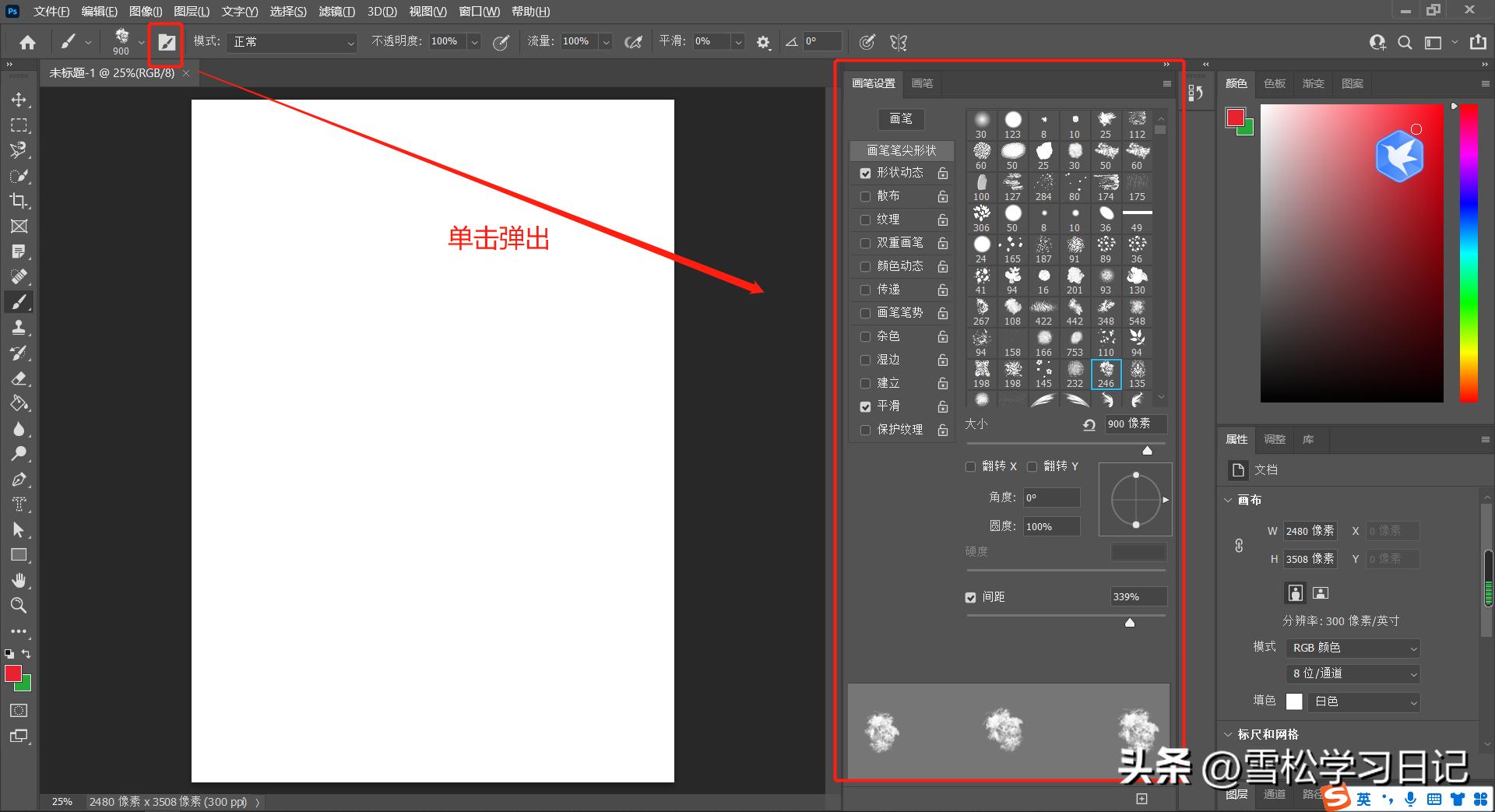This screenshot has width=1495, height=812.
Task: Select brush preset numbered 246
Action: [x=1106, y=374]
